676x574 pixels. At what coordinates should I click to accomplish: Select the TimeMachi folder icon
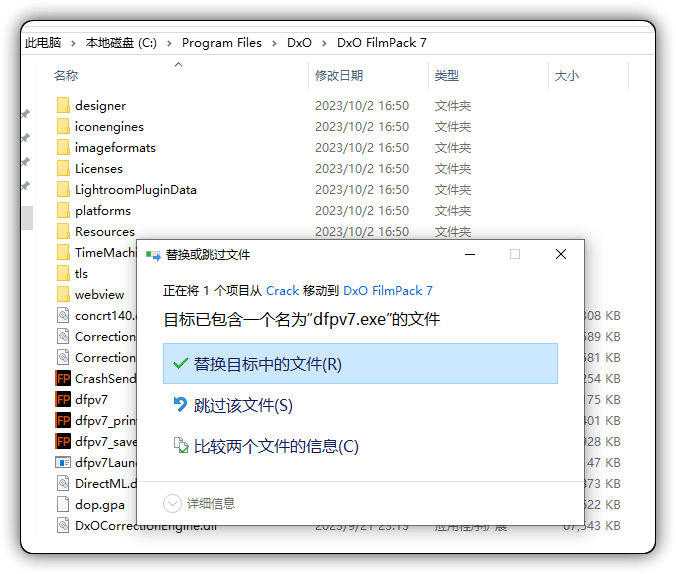63,252
